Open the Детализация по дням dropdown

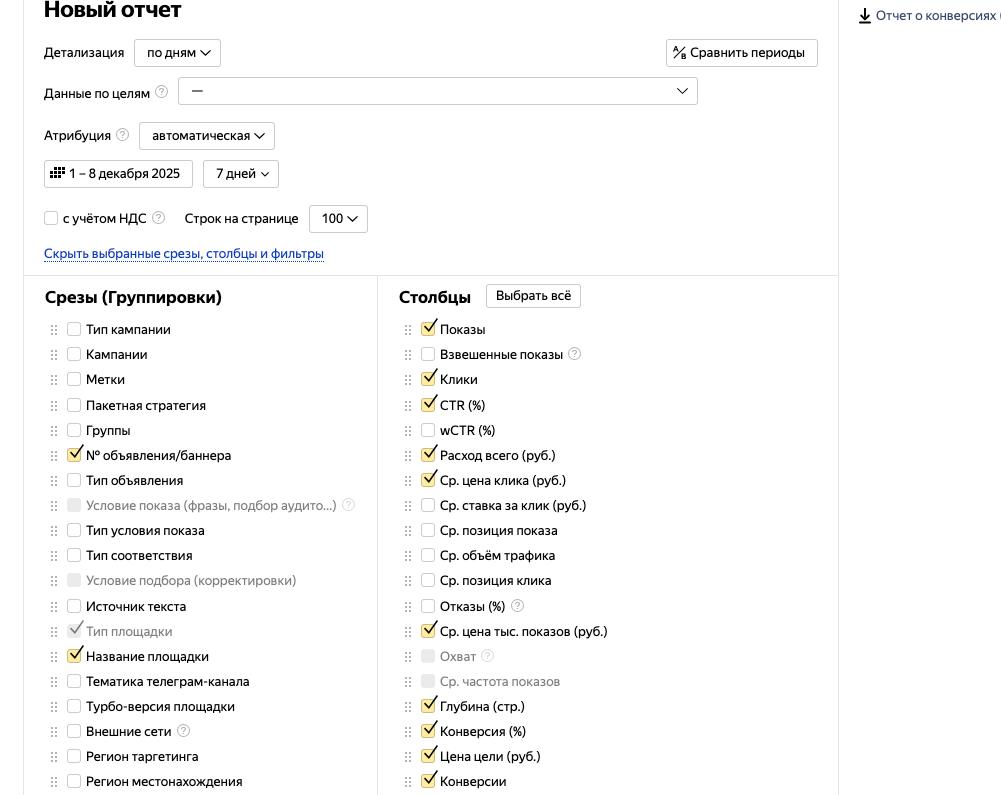coord(177,53)
